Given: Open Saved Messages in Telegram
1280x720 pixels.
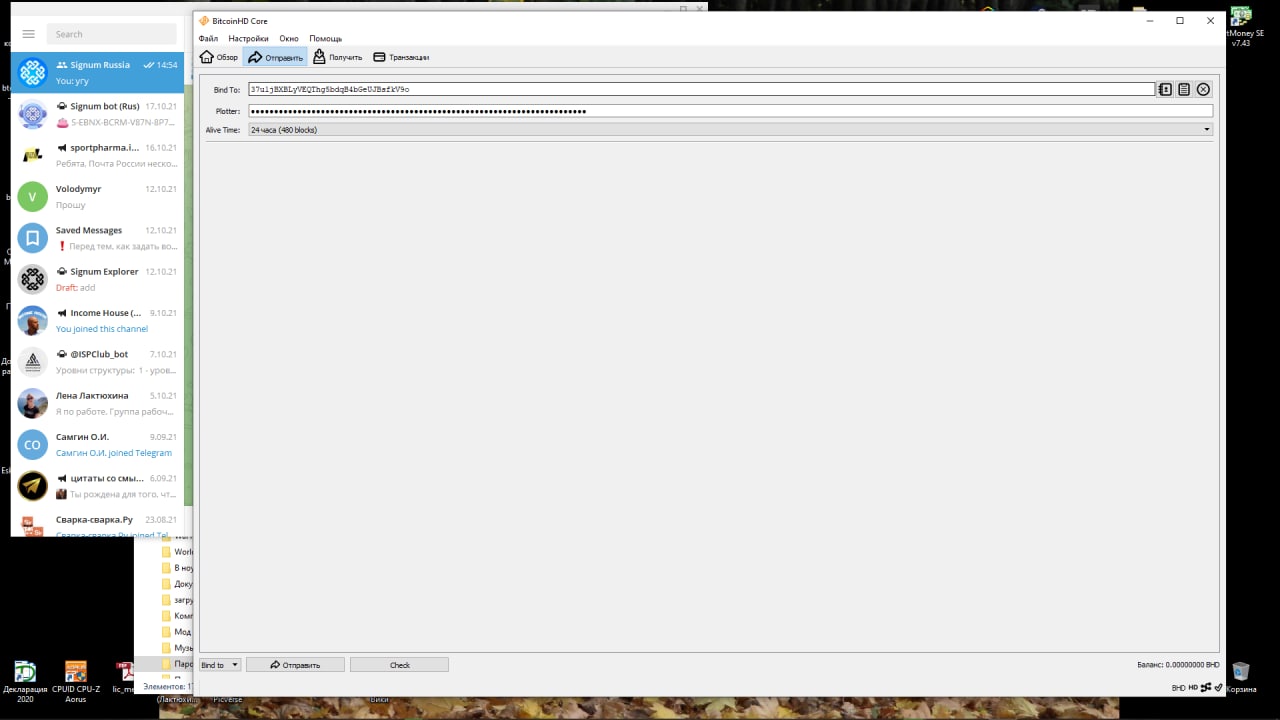Looking at the screenshot, I should click(x=97, y=238).
